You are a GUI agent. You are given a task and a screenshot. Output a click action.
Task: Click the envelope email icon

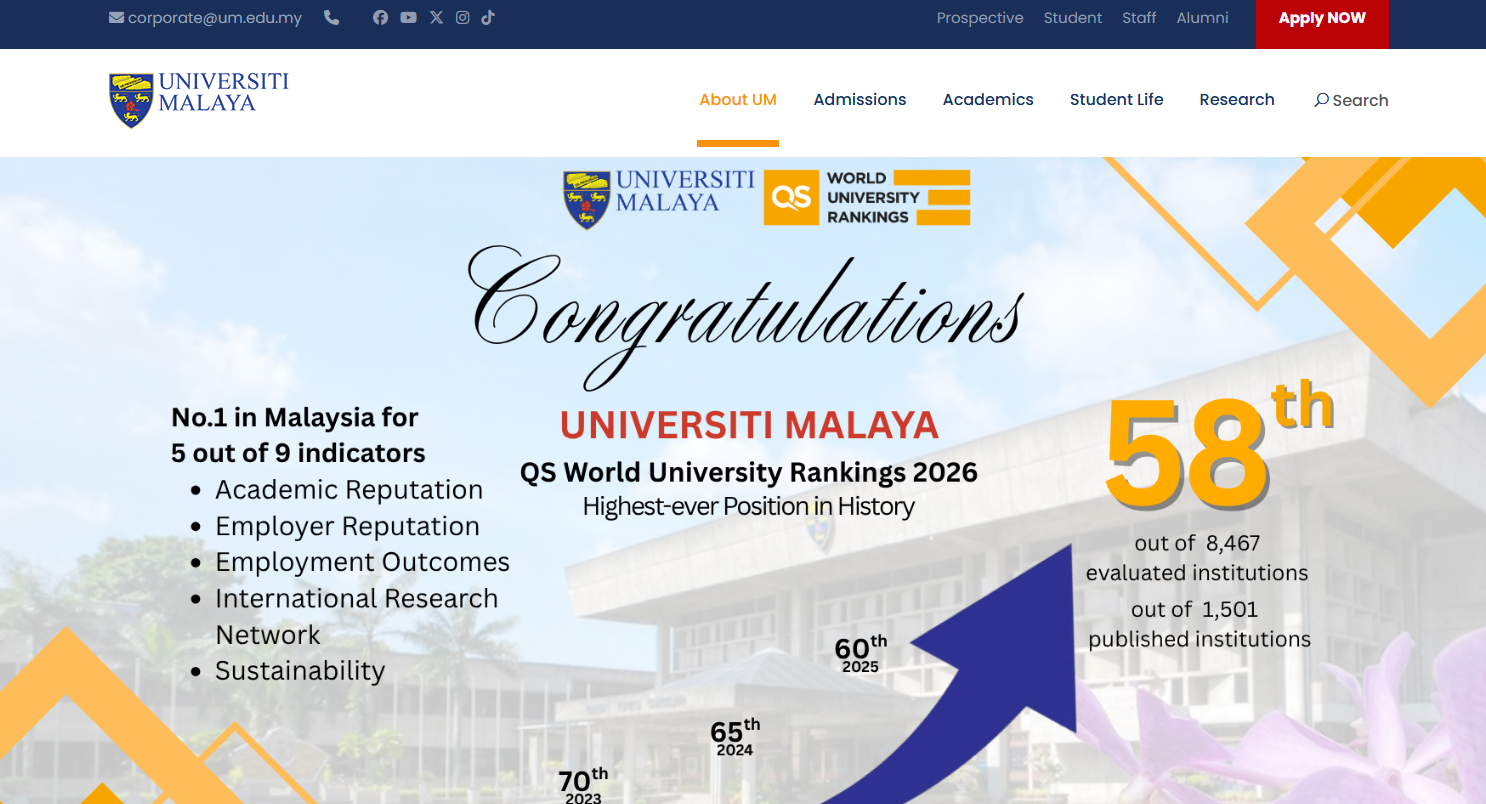click(116, 18)
